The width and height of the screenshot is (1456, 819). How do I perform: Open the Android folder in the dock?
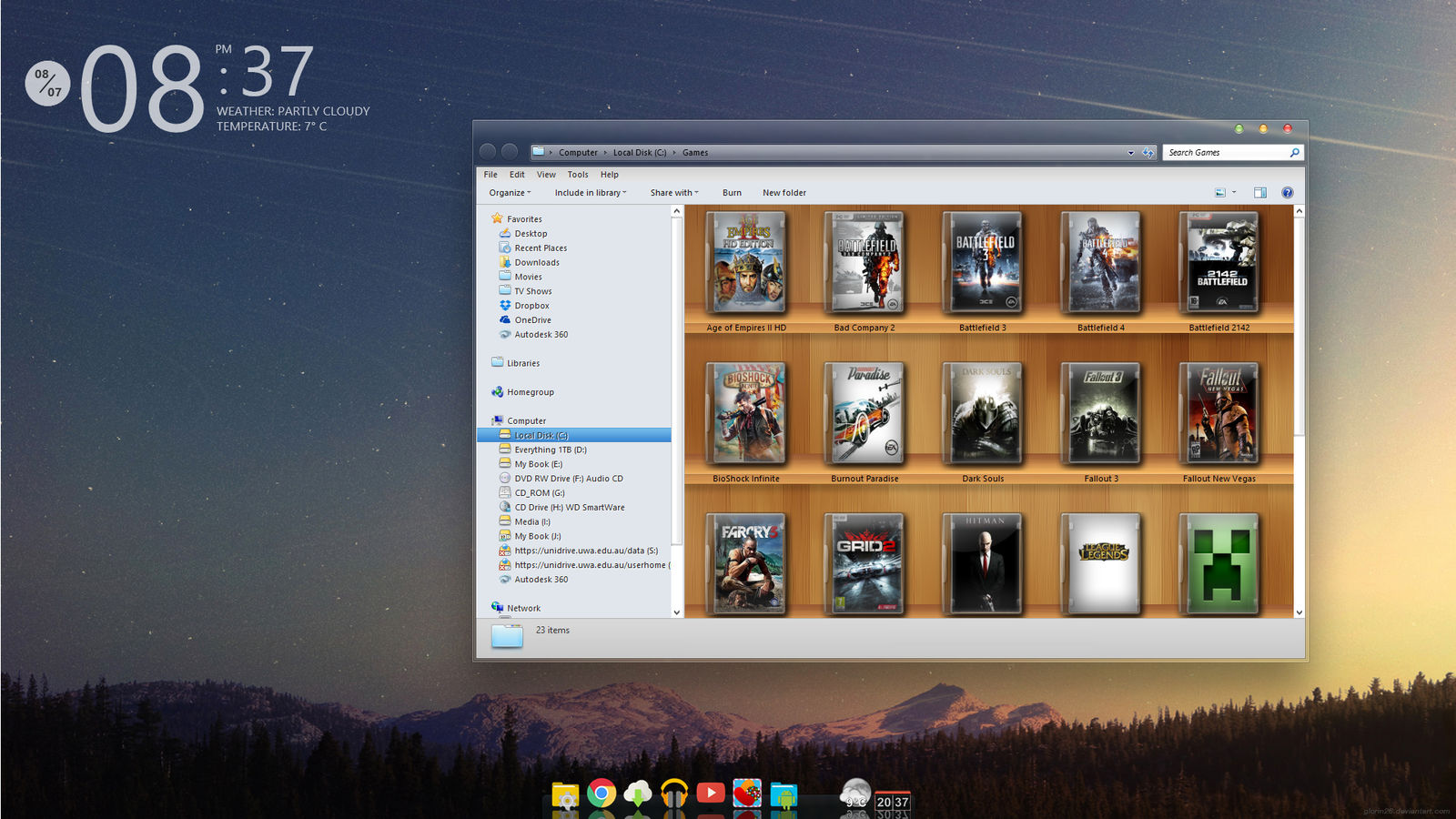[x=784, y=795]
